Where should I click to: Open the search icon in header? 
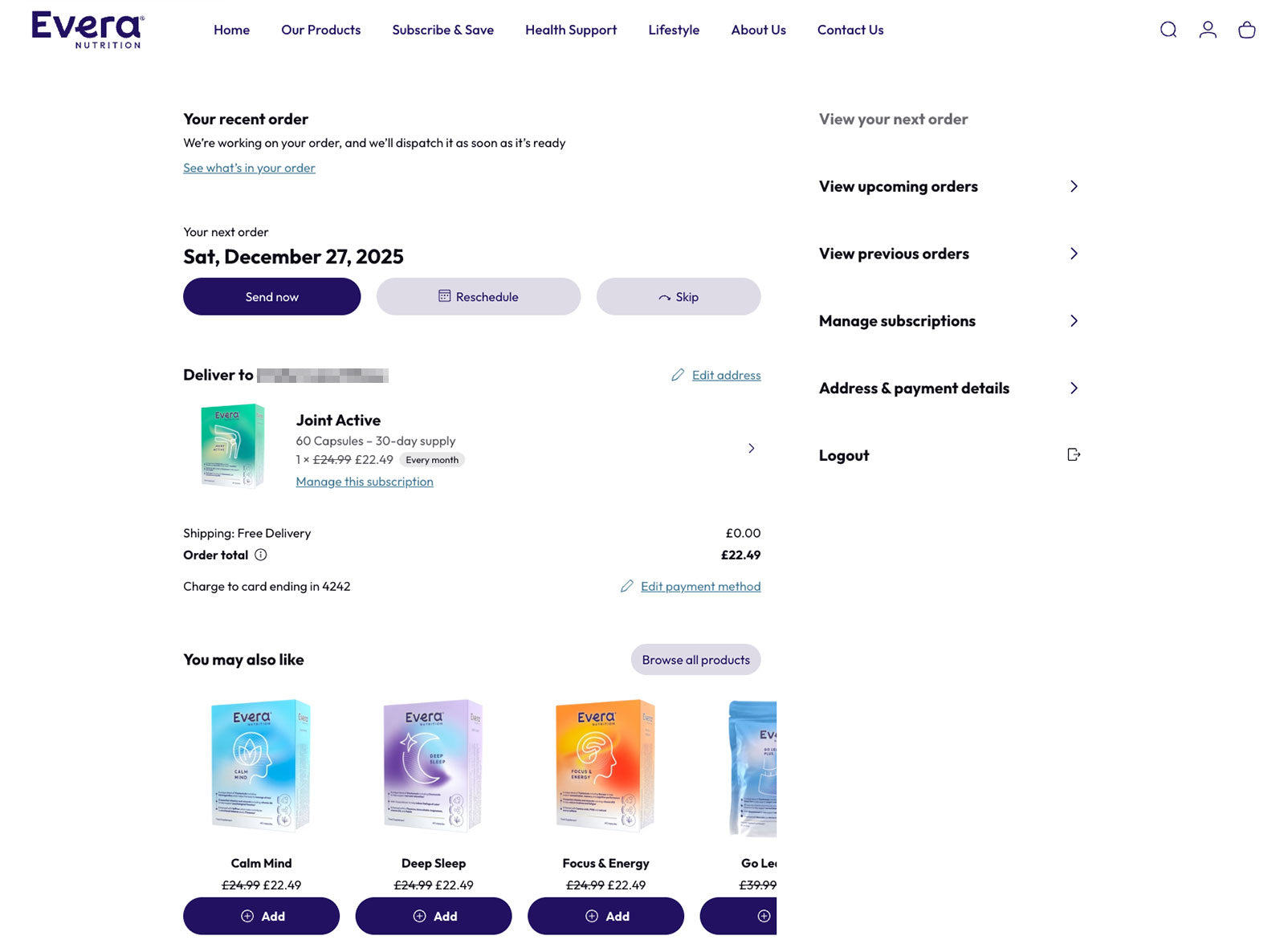[x=1168, y=30]
